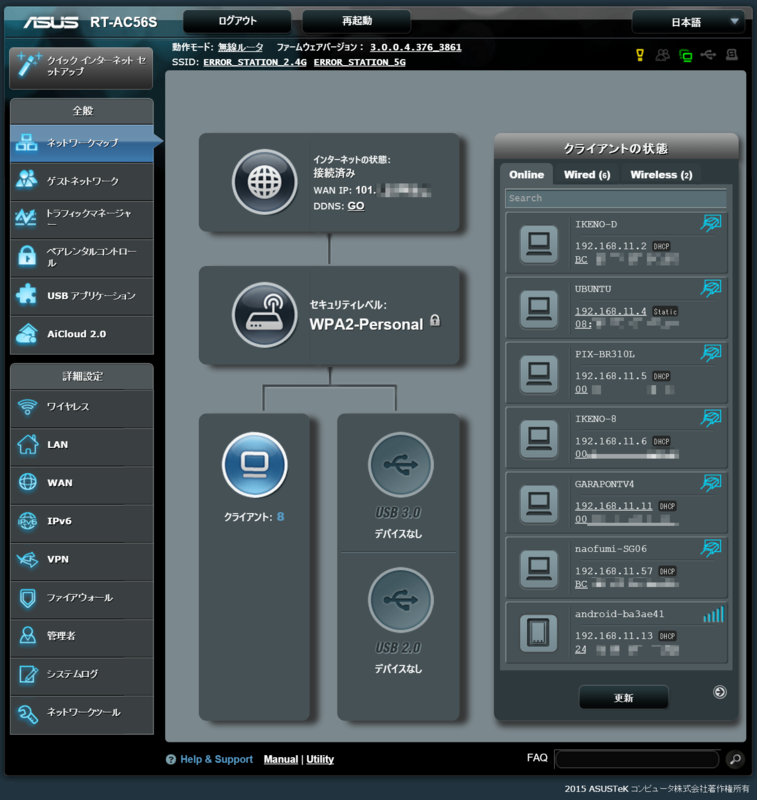Open the Utility link
757x800 pixels.
[320, 759]
